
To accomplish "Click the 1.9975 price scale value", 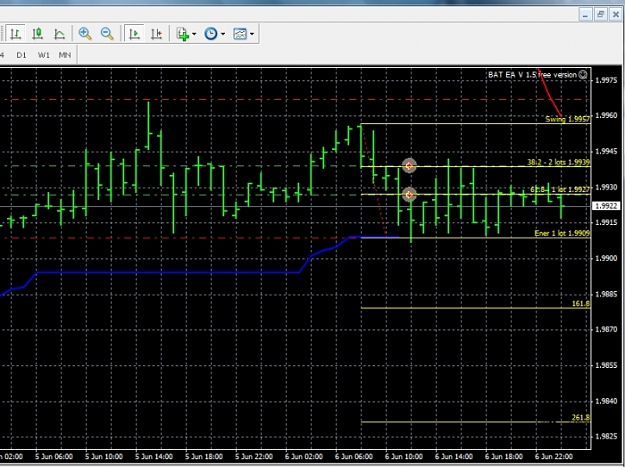I will coord(606,80).
